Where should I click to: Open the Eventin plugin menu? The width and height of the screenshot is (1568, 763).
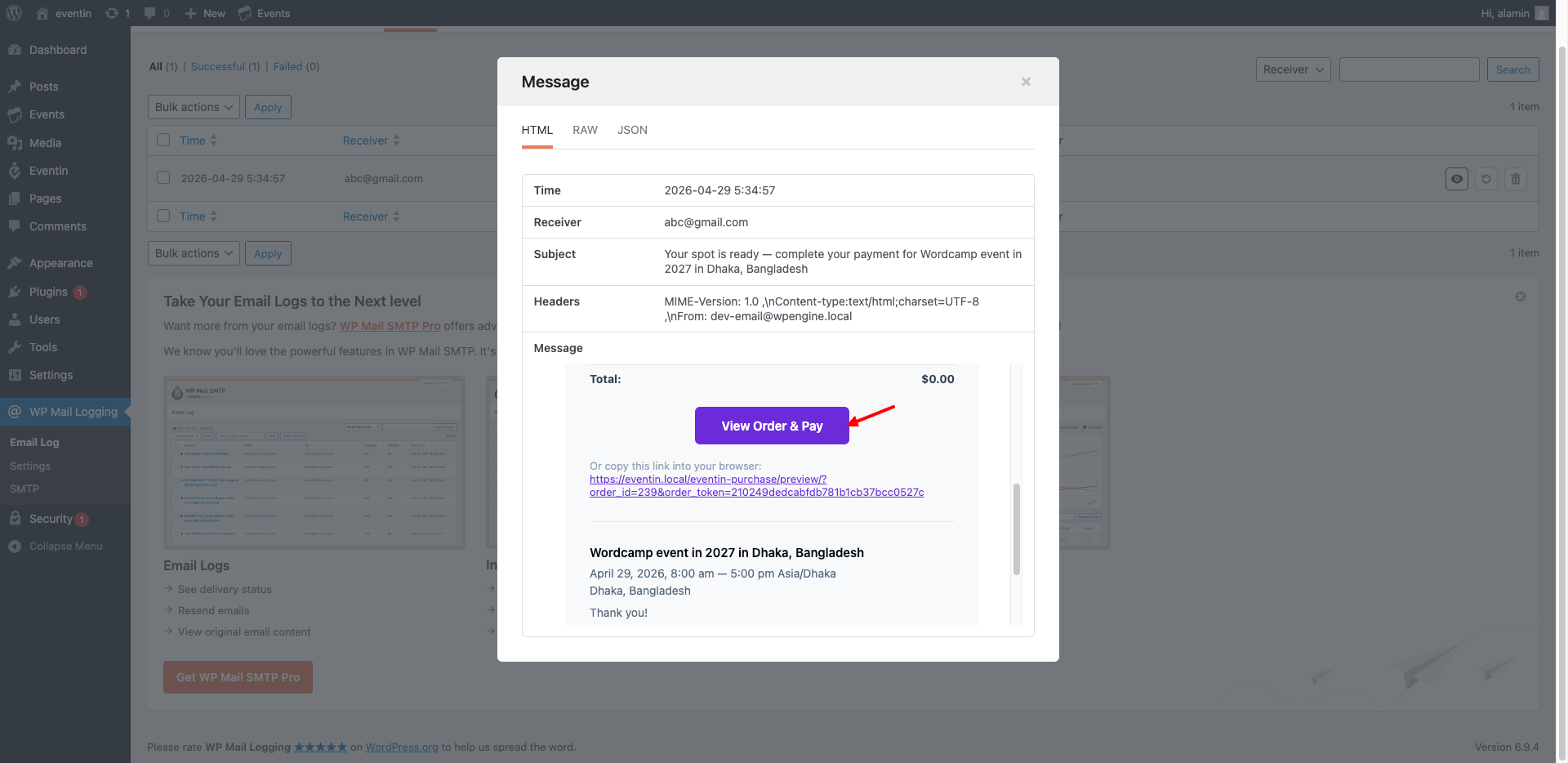pos(47,171)
